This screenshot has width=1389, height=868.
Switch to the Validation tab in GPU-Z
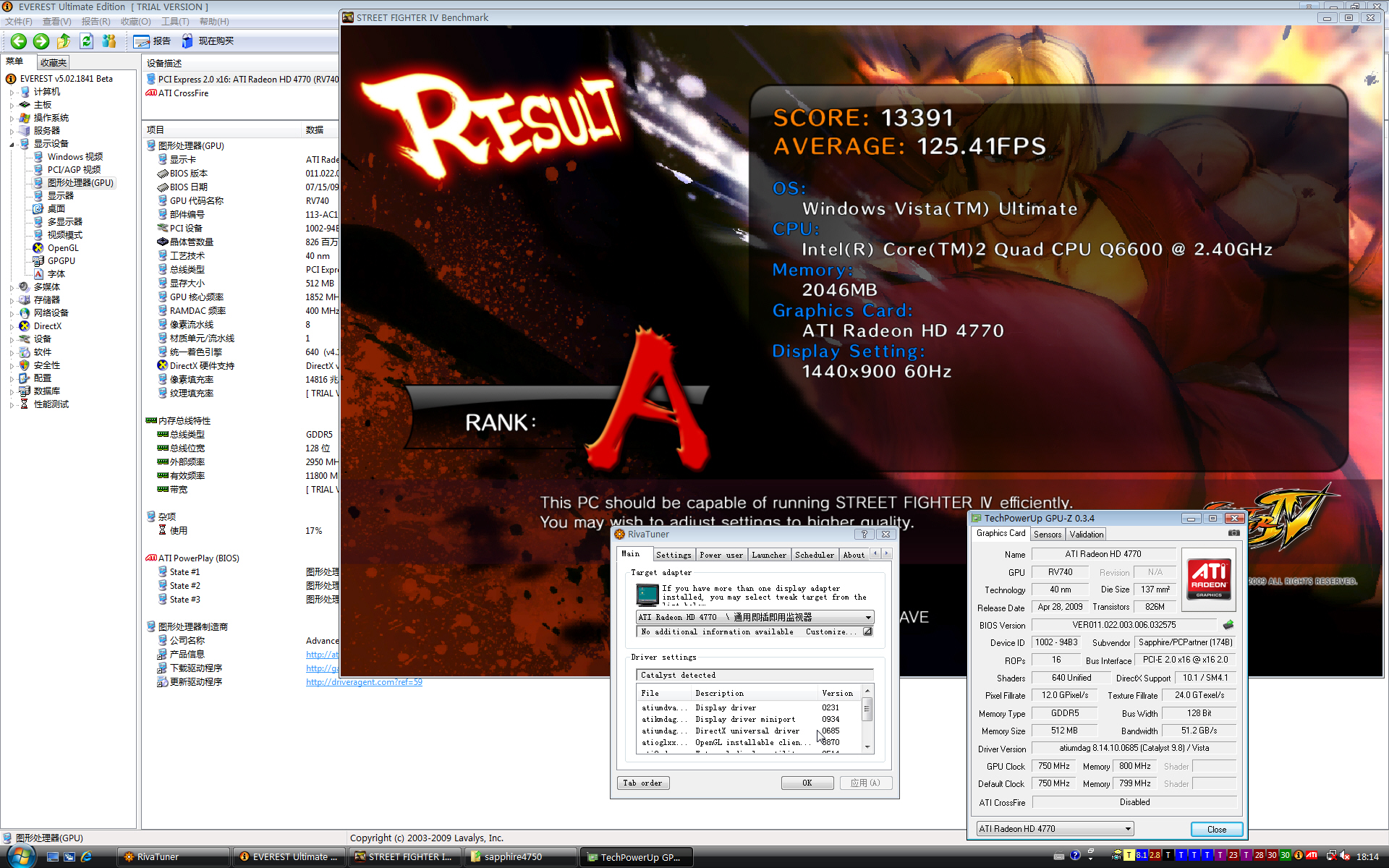tap(1087, 535)
